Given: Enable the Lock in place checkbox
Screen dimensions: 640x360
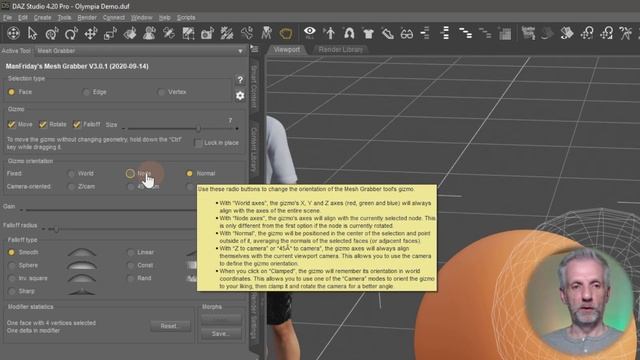Looking at the screenshot, I should 199,143.
